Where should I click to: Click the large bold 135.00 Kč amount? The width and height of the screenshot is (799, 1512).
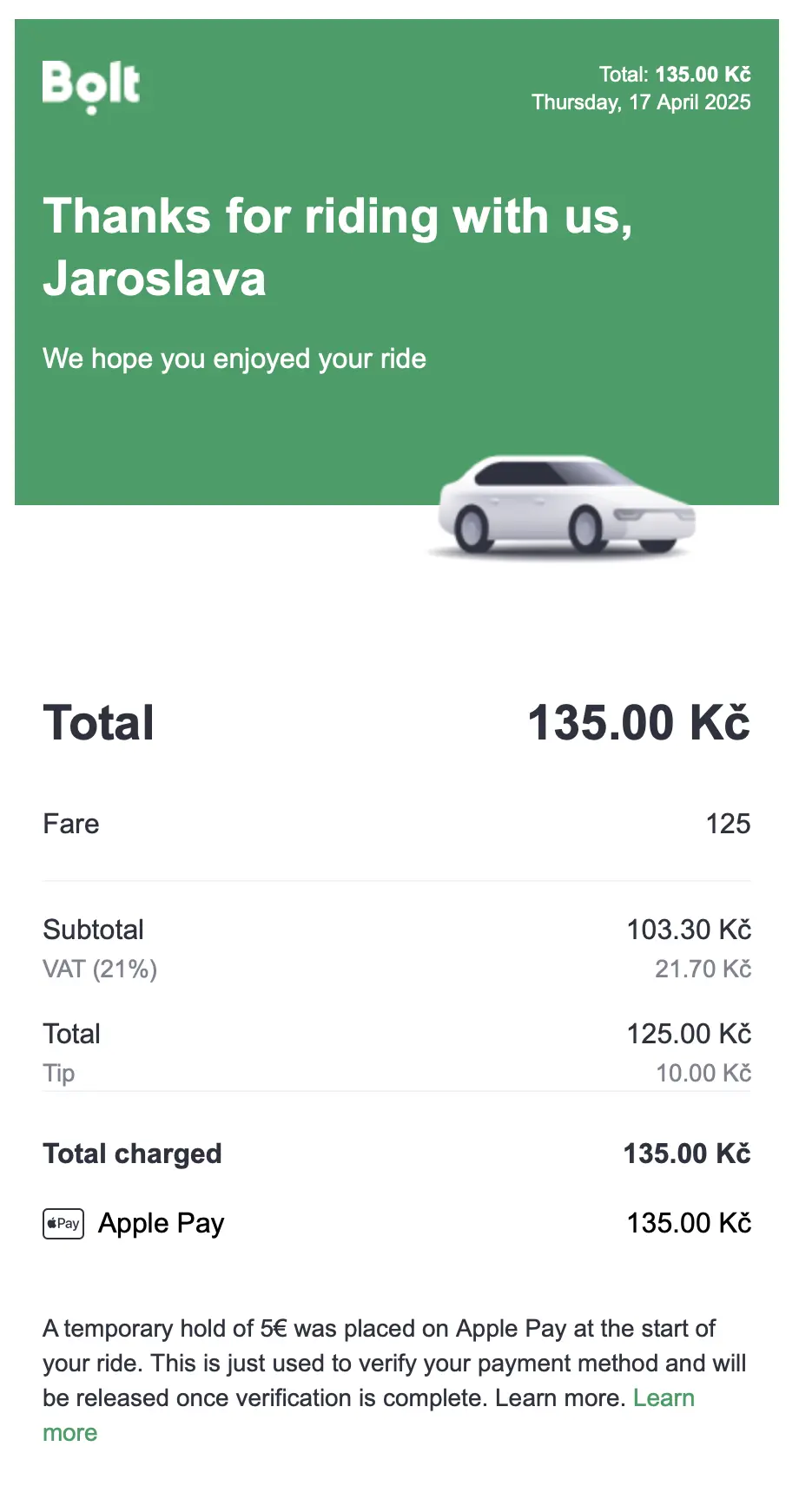tap(638, 723)
